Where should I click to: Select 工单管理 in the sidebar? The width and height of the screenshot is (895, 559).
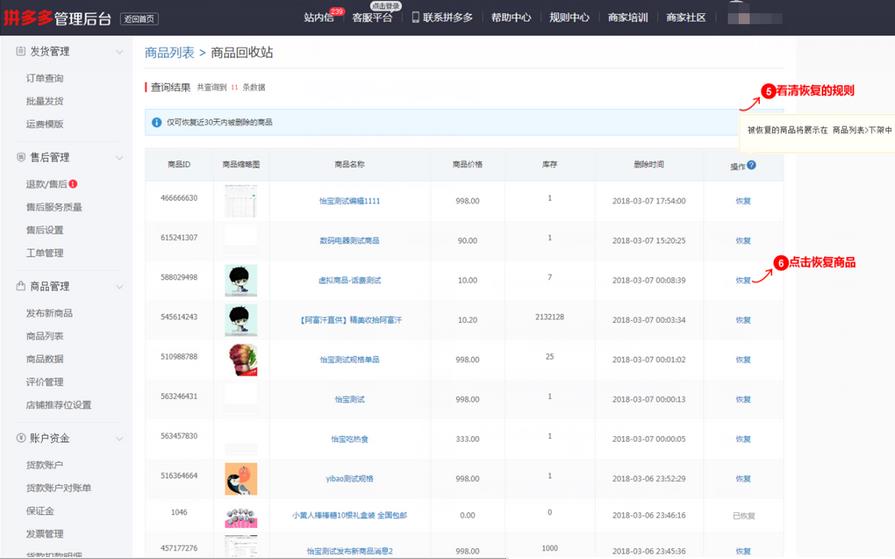tap(45, 252)
